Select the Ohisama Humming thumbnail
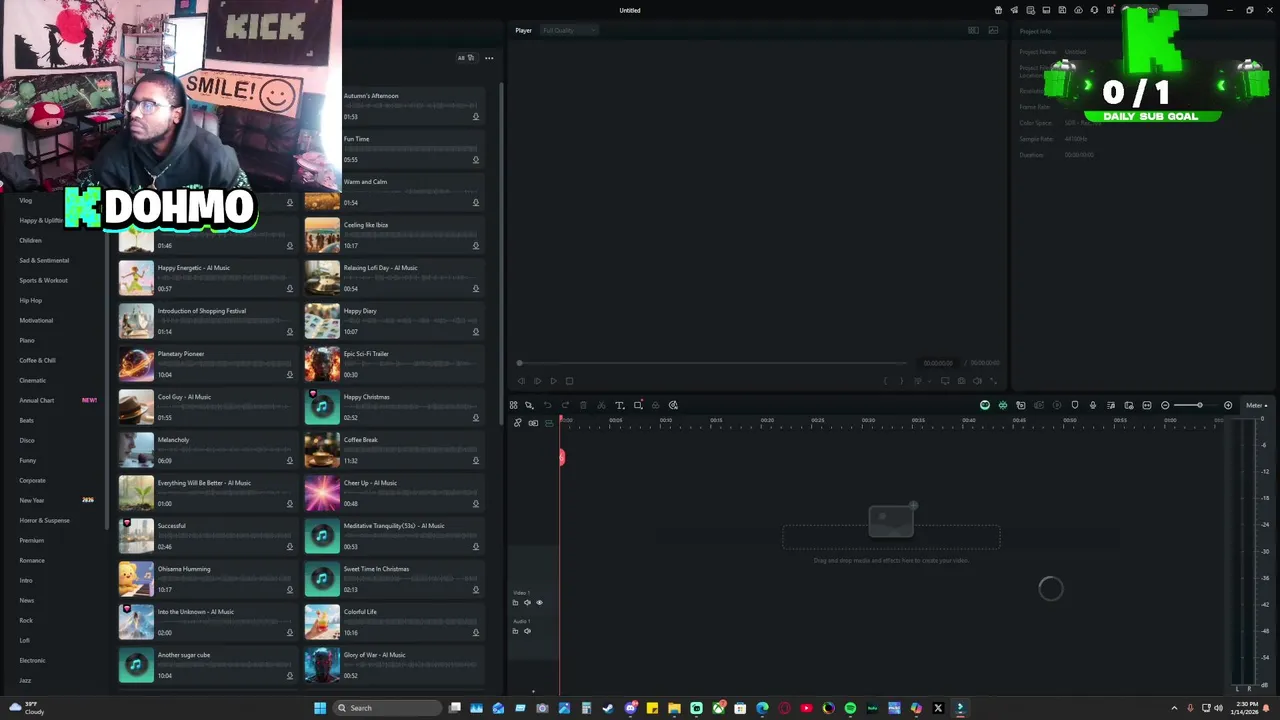Viewport: 1280px width, 720px height. coord(136,579)
